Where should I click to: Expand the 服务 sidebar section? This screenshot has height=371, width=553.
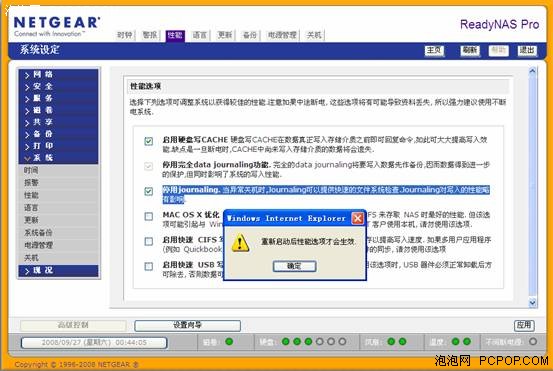pos(59,98)
